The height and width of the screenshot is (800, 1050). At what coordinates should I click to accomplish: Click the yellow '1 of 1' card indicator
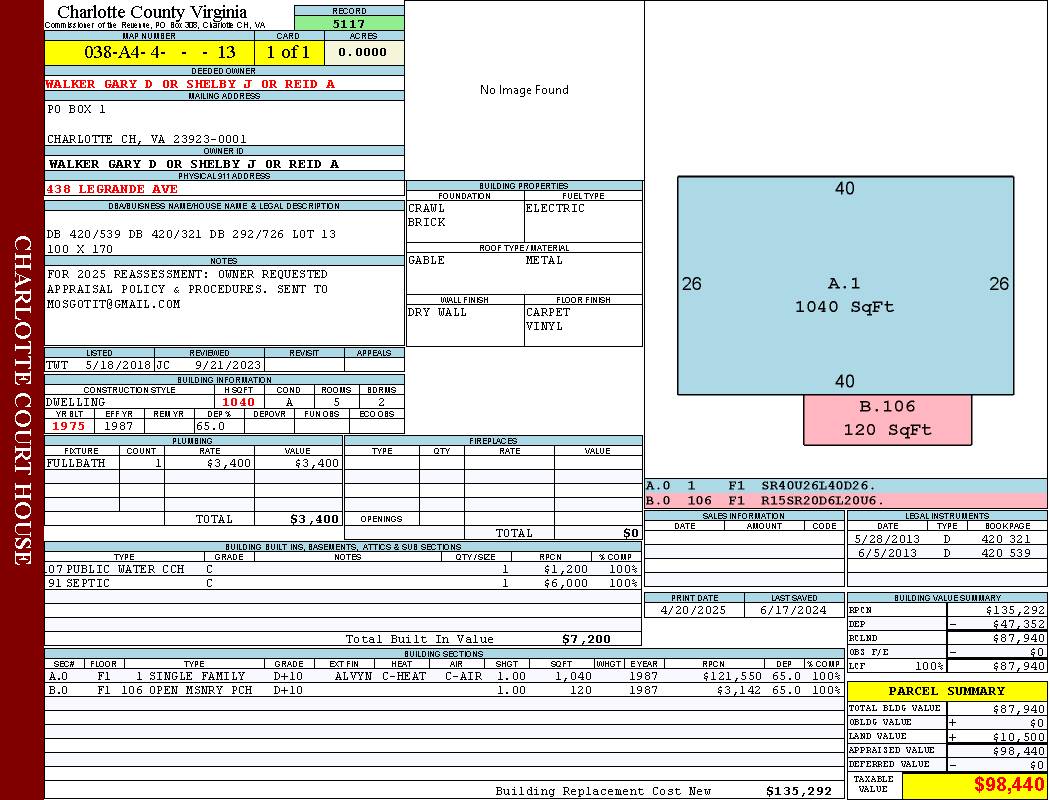pos(288,52)
